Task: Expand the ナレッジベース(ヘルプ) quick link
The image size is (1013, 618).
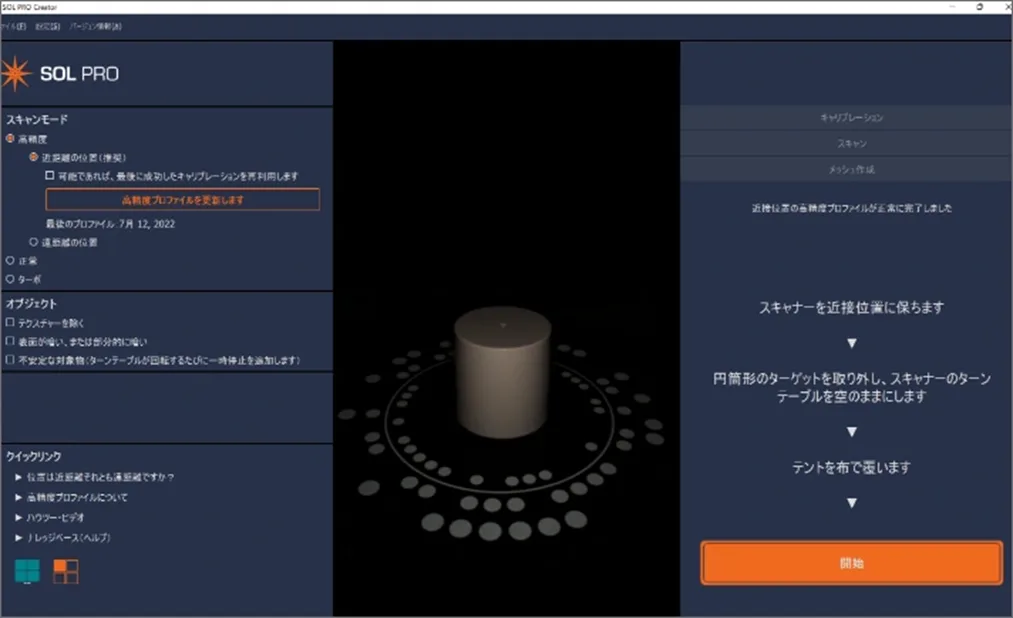Action: pos(63,537)
